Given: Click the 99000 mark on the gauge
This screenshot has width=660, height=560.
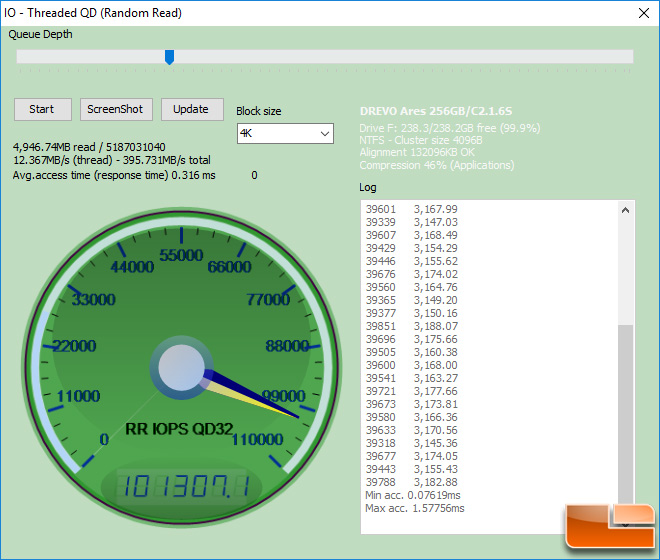Looking at the screenshot, I should pos(284,396).
